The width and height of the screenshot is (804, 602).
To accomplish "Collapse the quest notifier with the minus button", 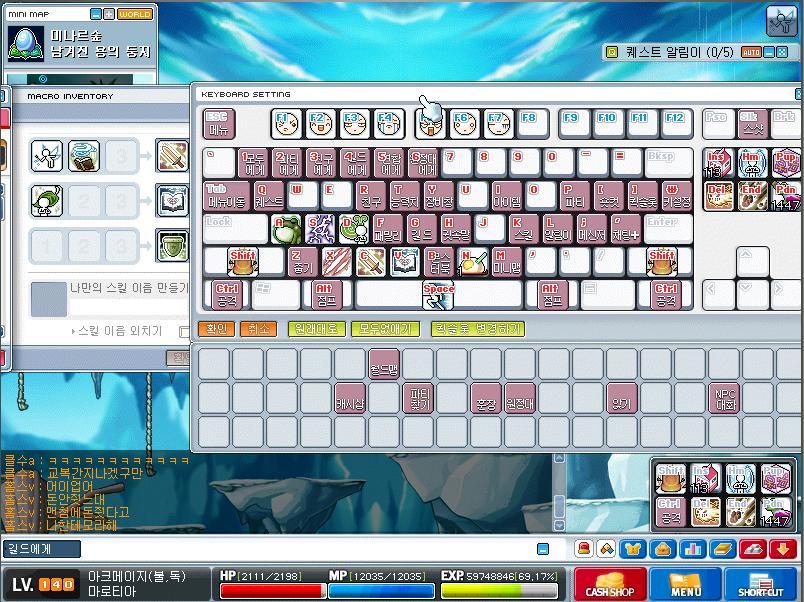I will 769,52.
